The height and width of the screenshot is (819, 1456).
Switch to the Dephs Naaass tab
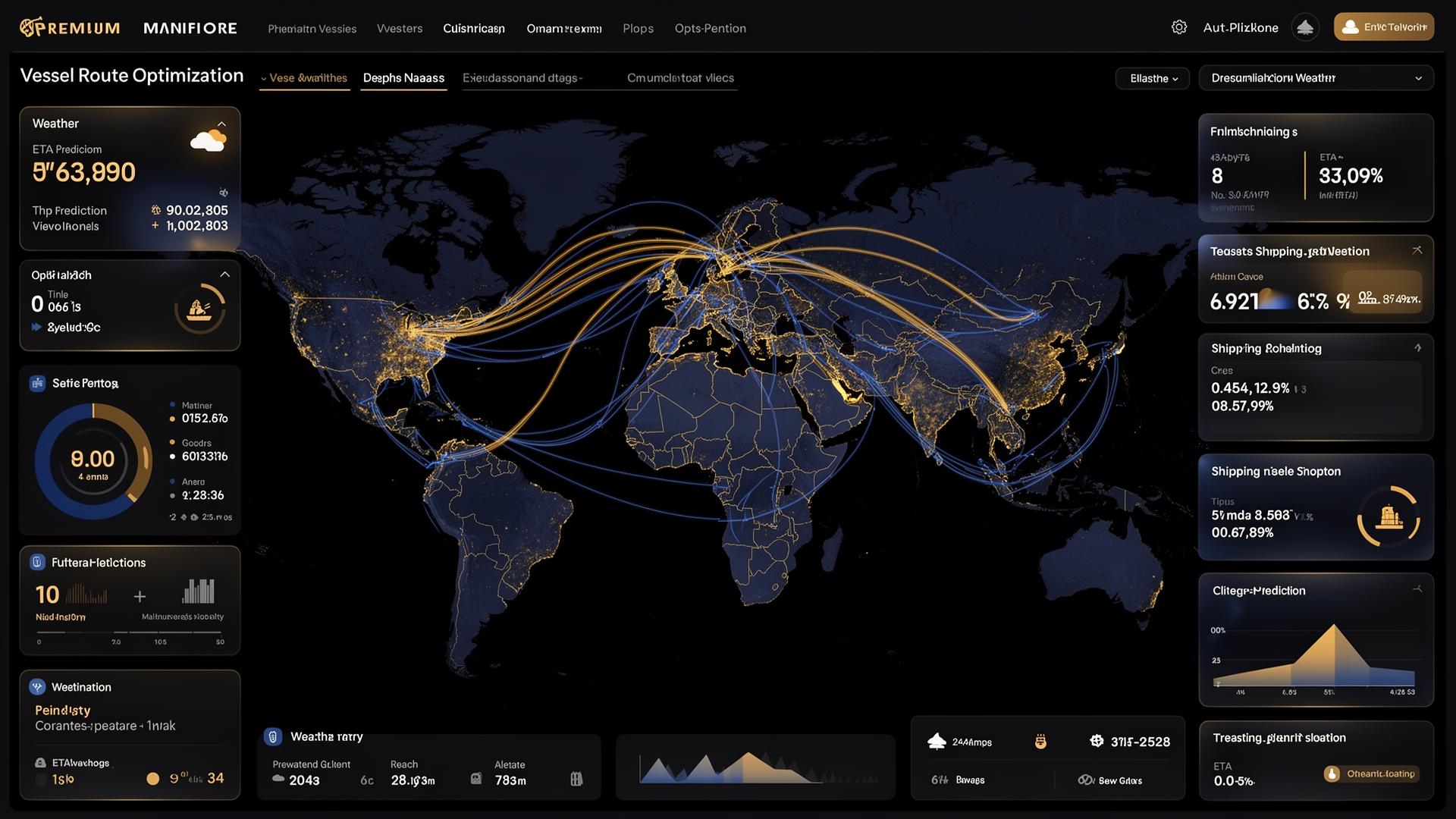point(403,78)
